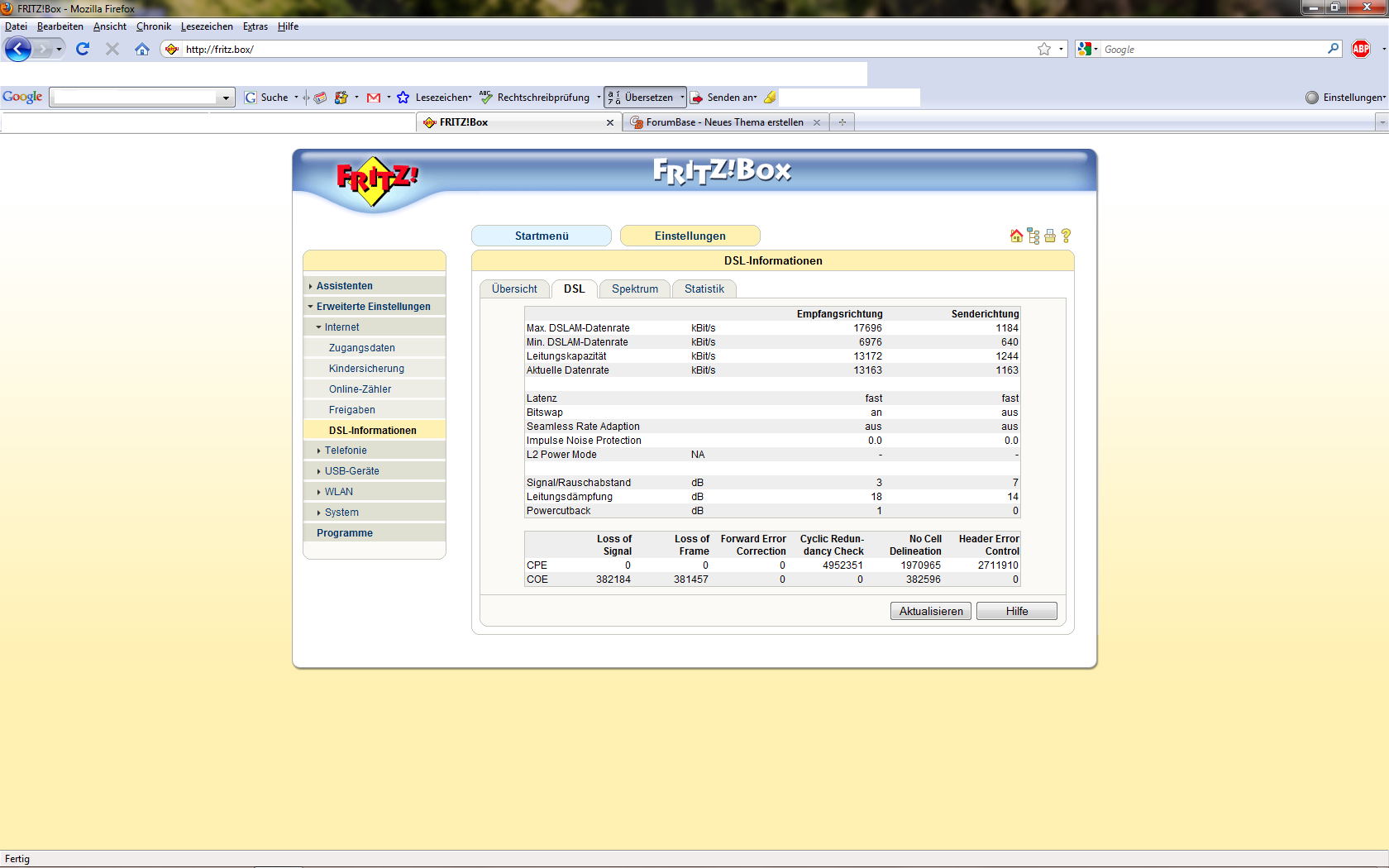Click the Gmail icon in Google toolbar

click(374, 98)
